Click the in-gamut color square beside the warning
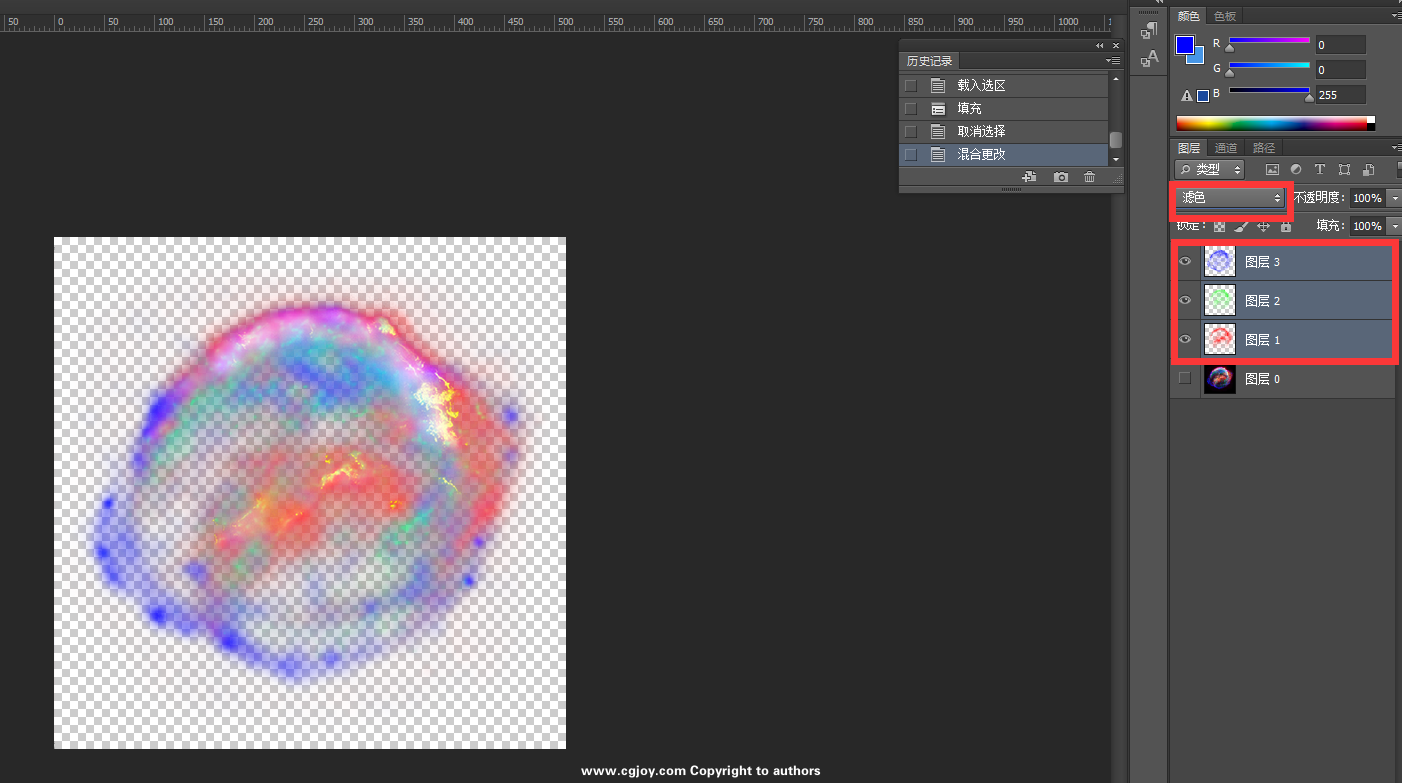This screenshot has width=1402, height=783. coord(1203,96)
